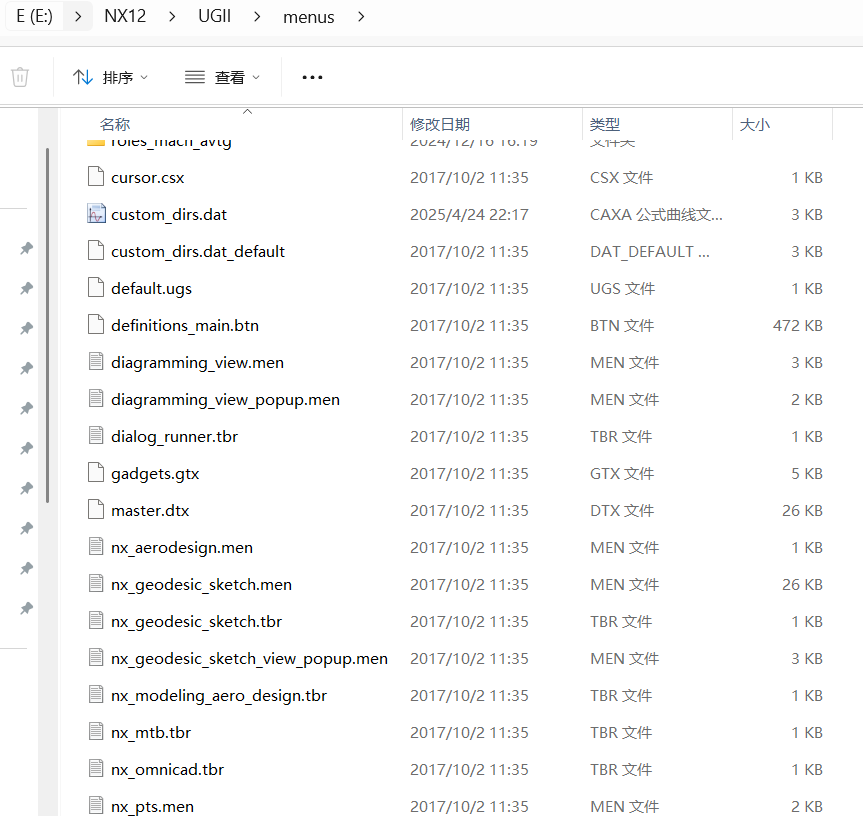The image size is (863, 816).
Task: Open the 排序 sort dropdown
Action: [110, 77]
